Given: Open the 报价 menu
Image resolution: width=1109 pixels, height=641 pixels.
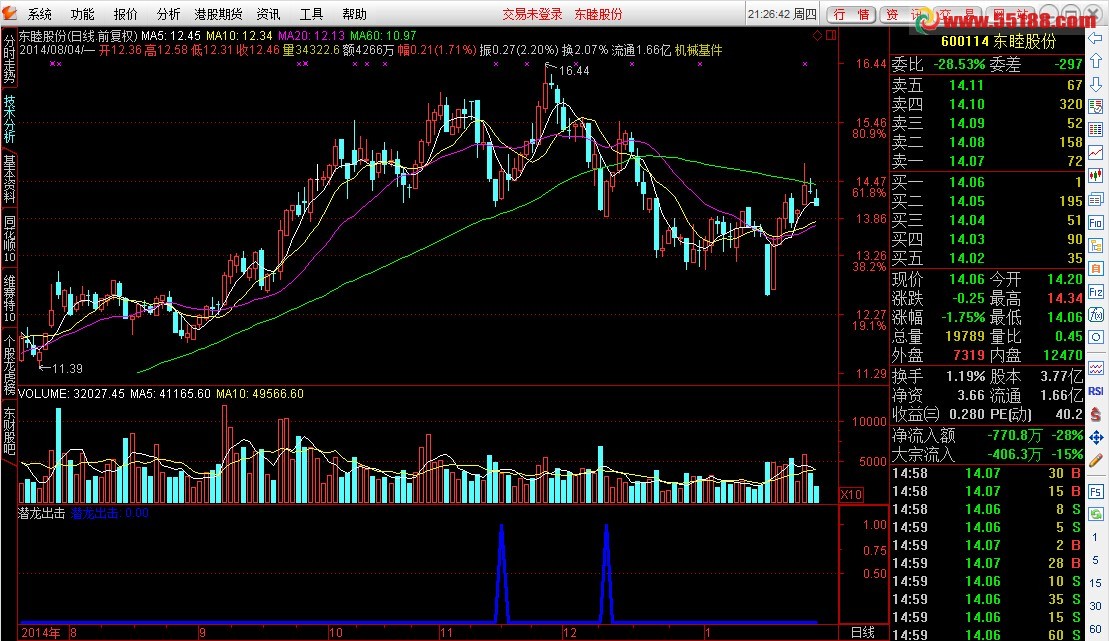Looking at the screenshot, I should 125,14.
